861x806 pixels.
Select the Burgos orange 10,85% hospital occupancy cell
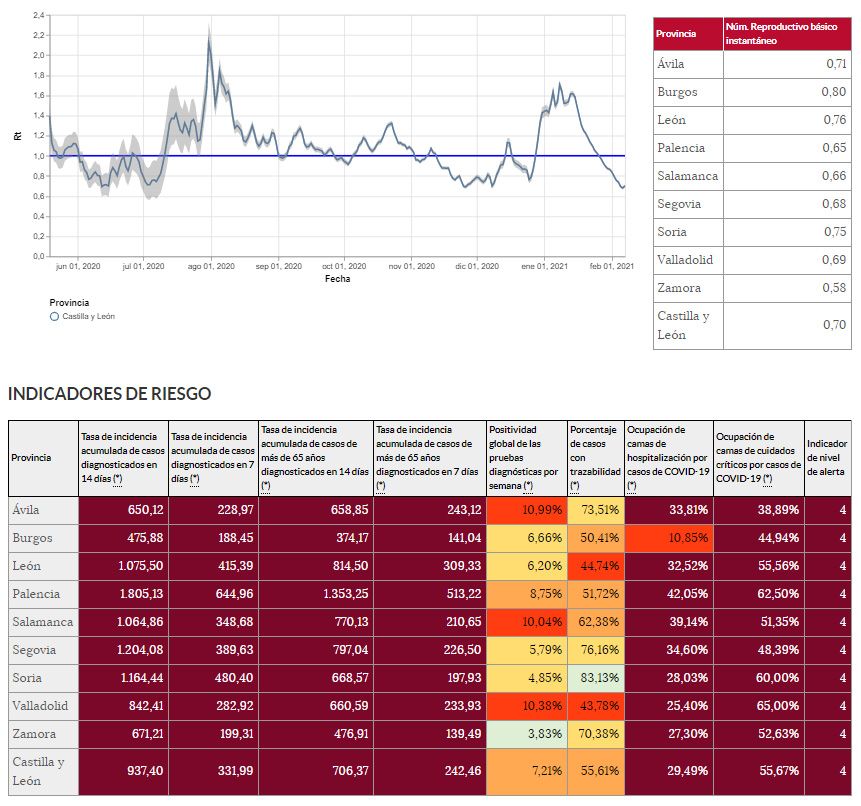[x=668, y=538]
